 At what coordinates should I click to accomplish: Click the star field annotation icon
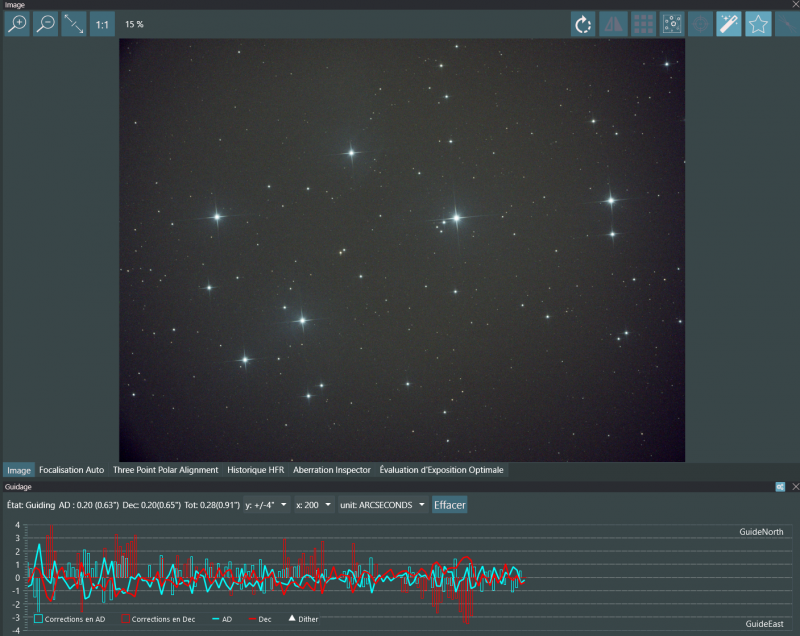[x=672, y=24]
